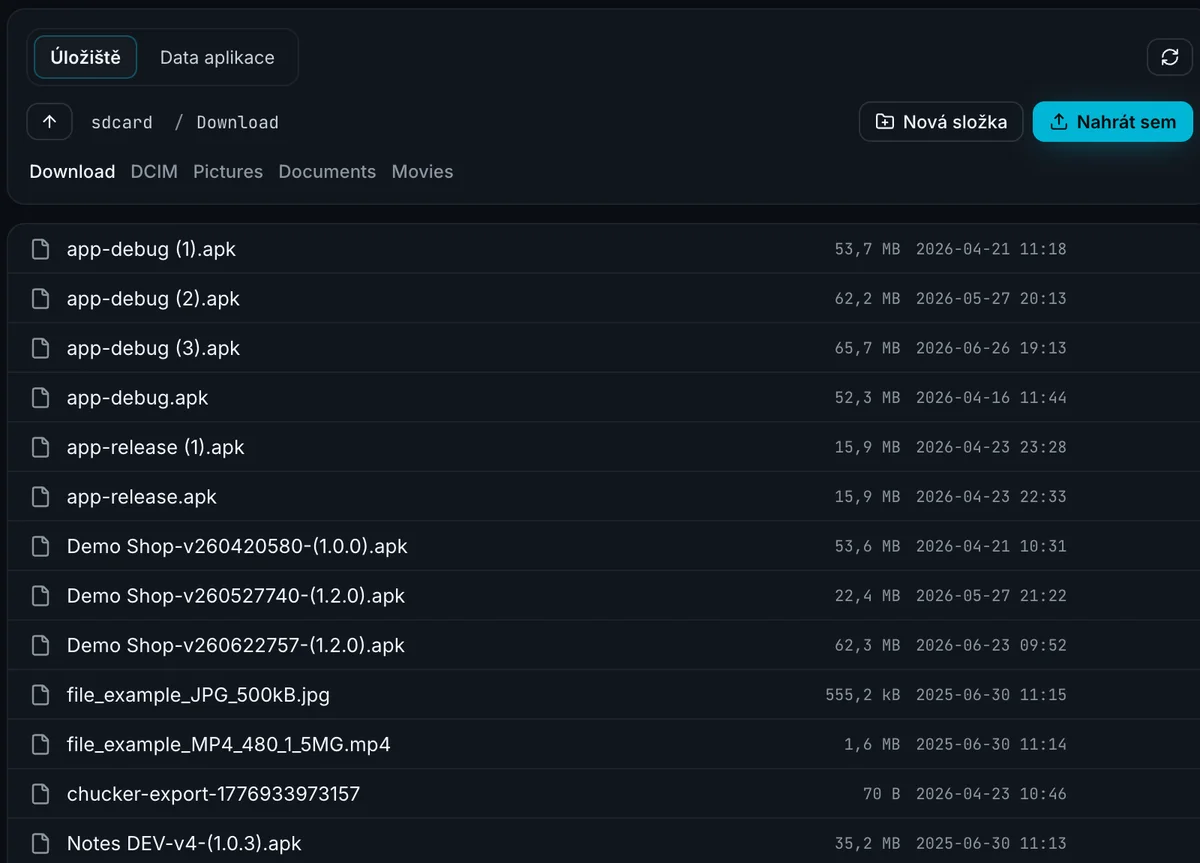Image resolution: width=1200 pixels, height=863 pixels.
Task: Switch to the Úložiště tab
Action: (x=85, y=57)
